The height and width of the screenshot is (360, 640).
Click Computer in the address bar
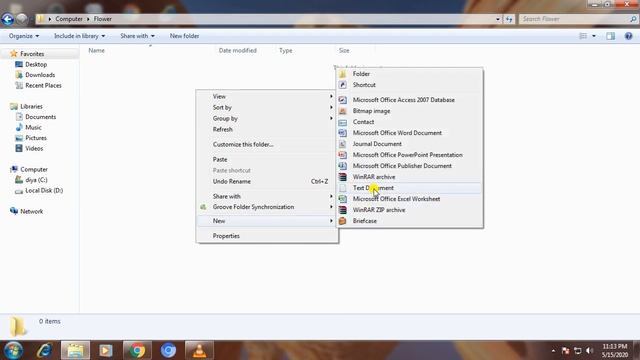click(x=69, y=19)
